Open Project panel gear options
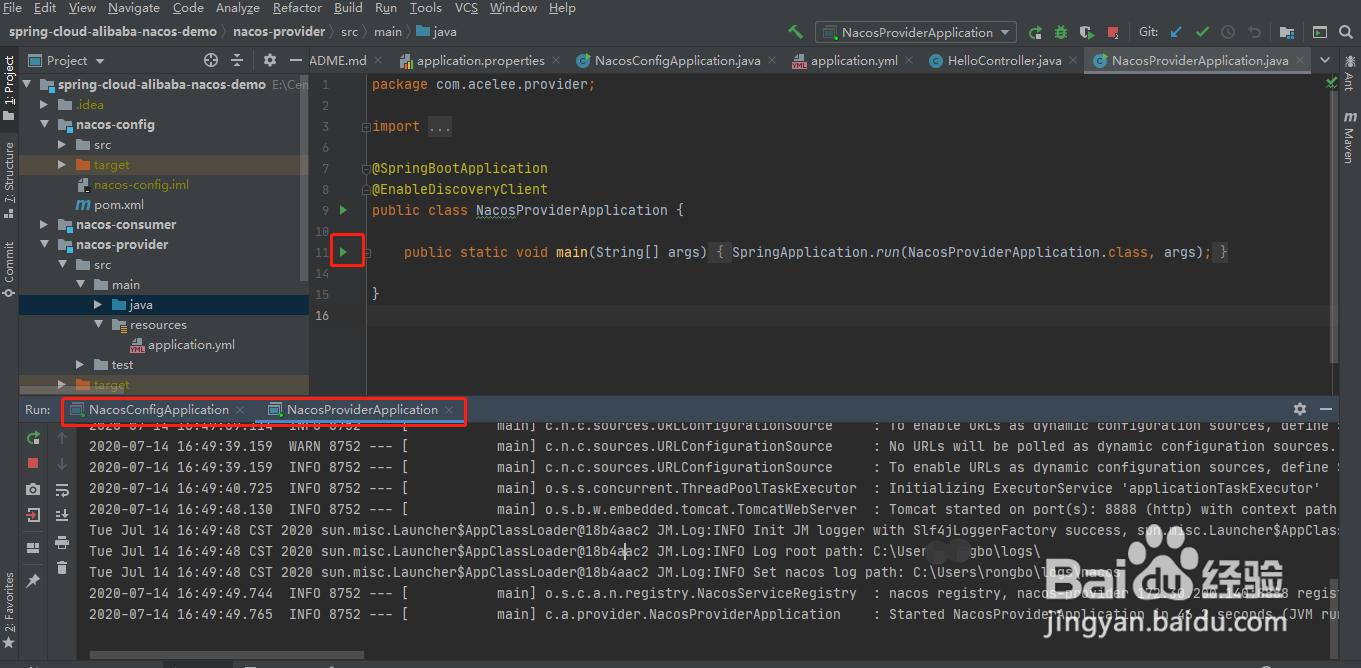Viewport: 1361px width, 668px height. 270,60
